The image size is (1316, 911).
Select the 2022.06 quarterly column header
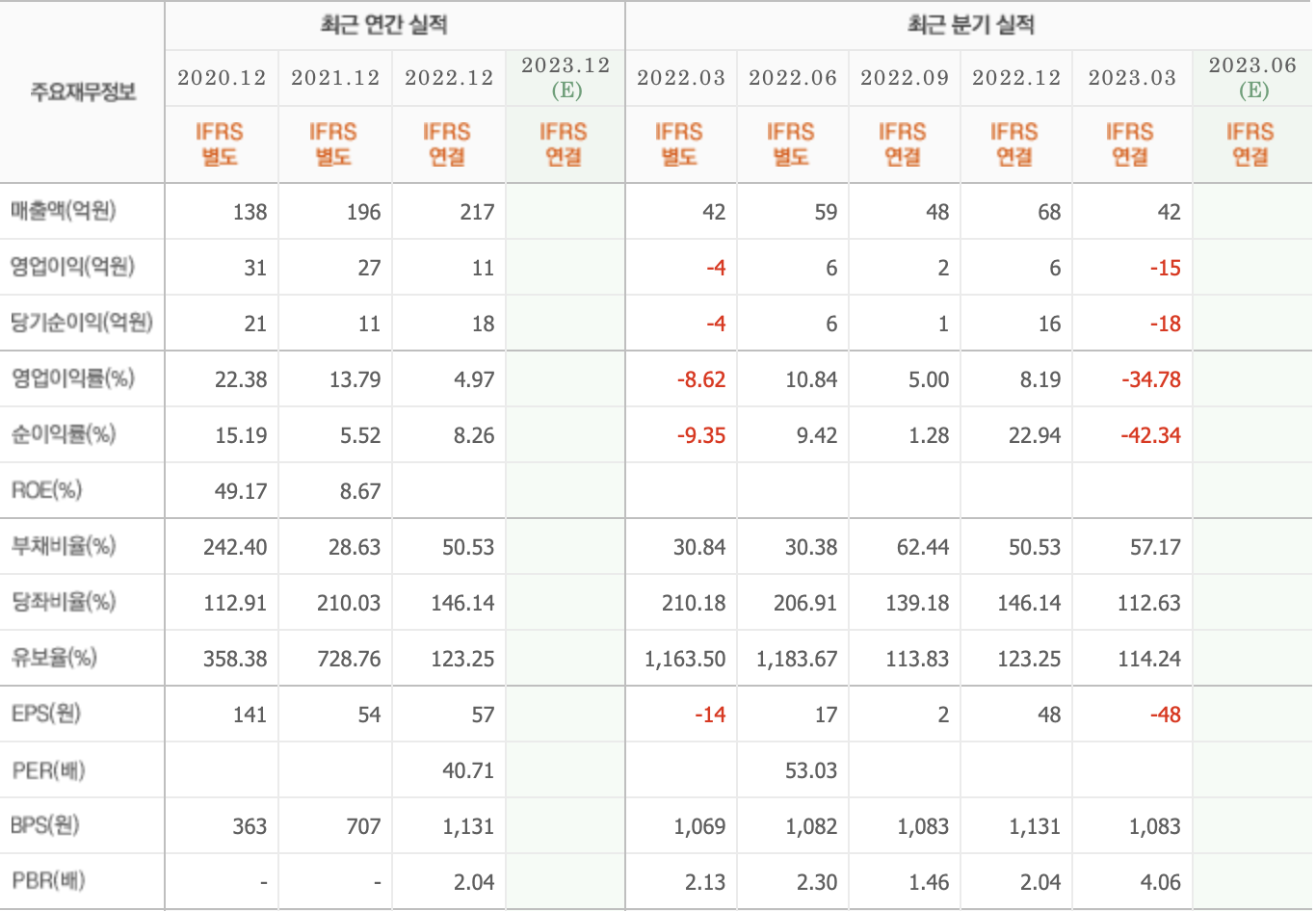coord(793,78)
